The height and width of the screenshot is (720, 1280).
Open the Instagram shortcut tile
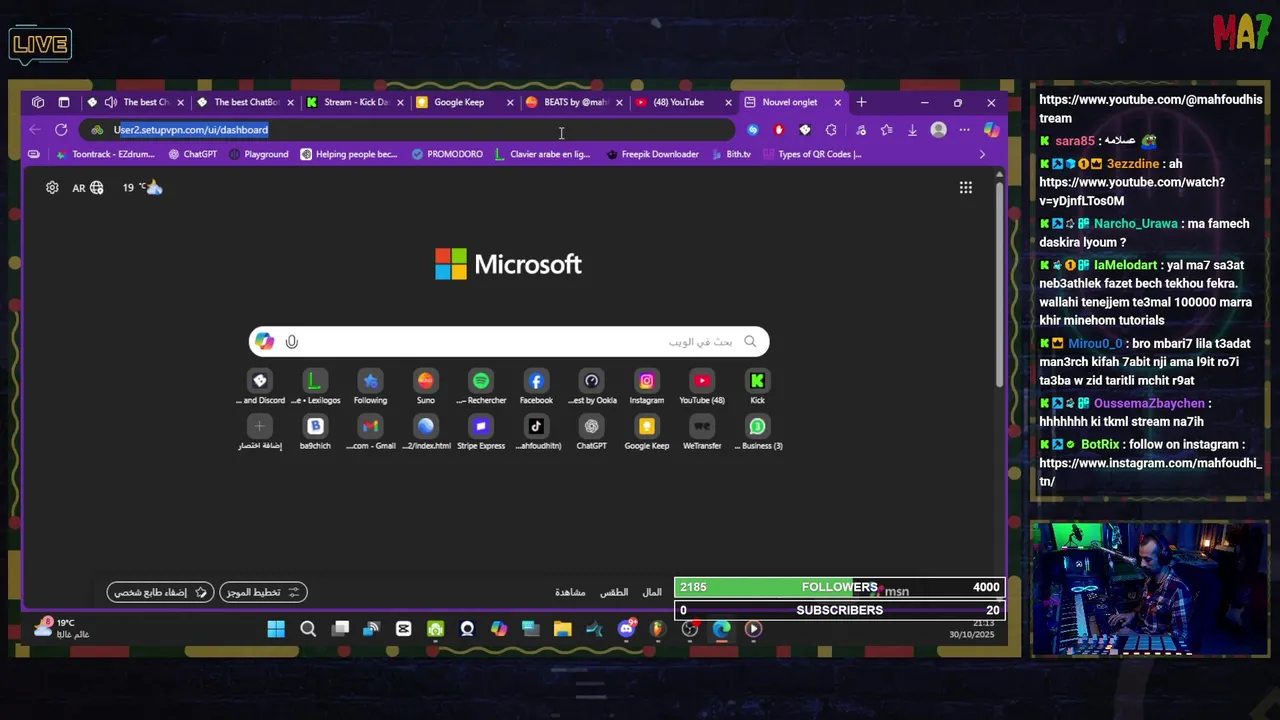click(647, 386)
